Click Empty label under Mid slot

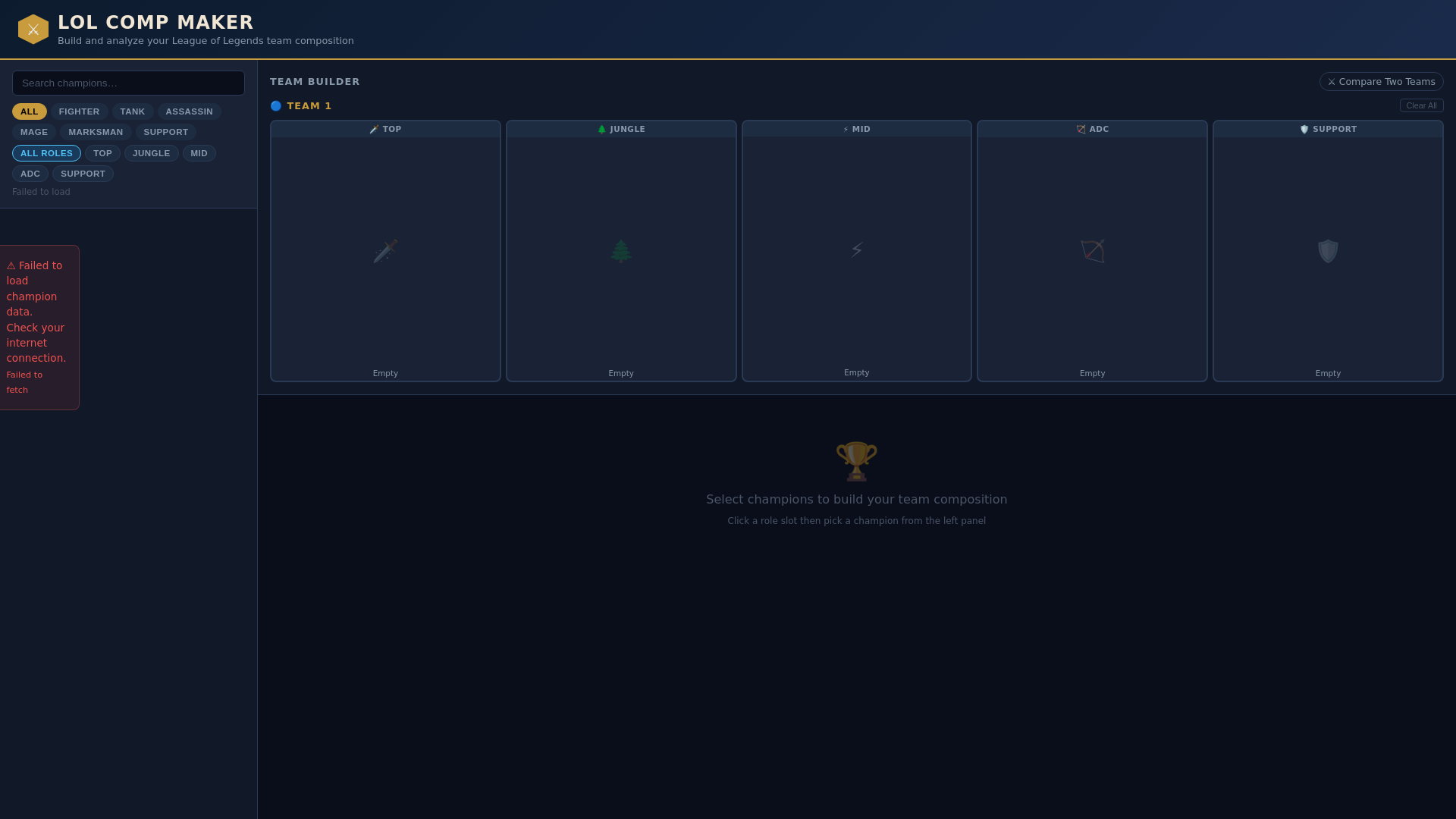(x=857, y=373)
